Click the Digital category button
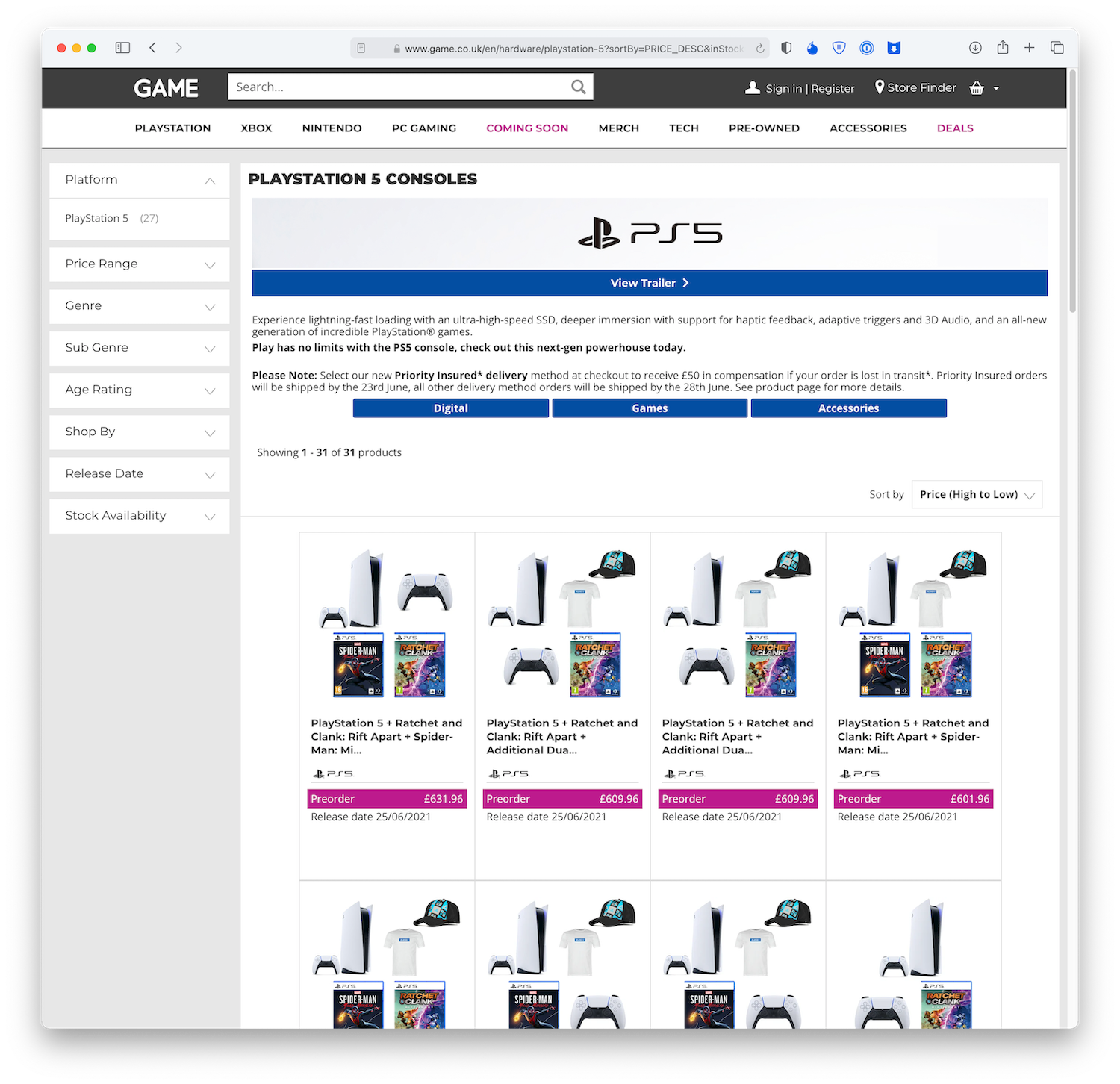1120x1084 pixels. [450, 408]
